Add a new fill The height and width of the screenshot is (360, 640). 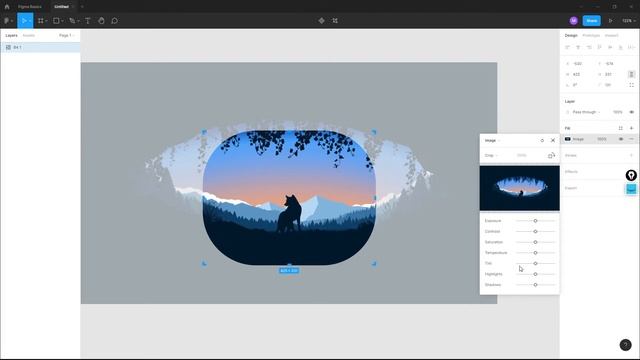pos(631,128)
